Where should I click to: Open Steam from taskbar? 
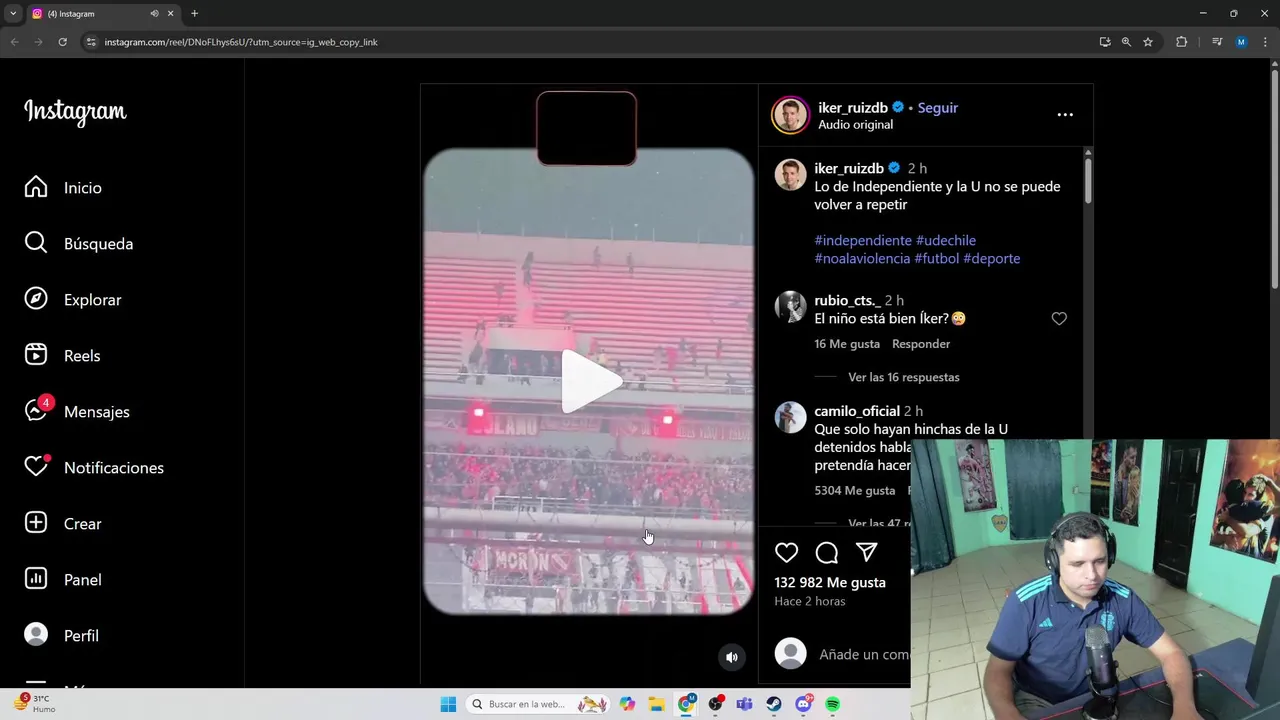[x=774, y=704]
